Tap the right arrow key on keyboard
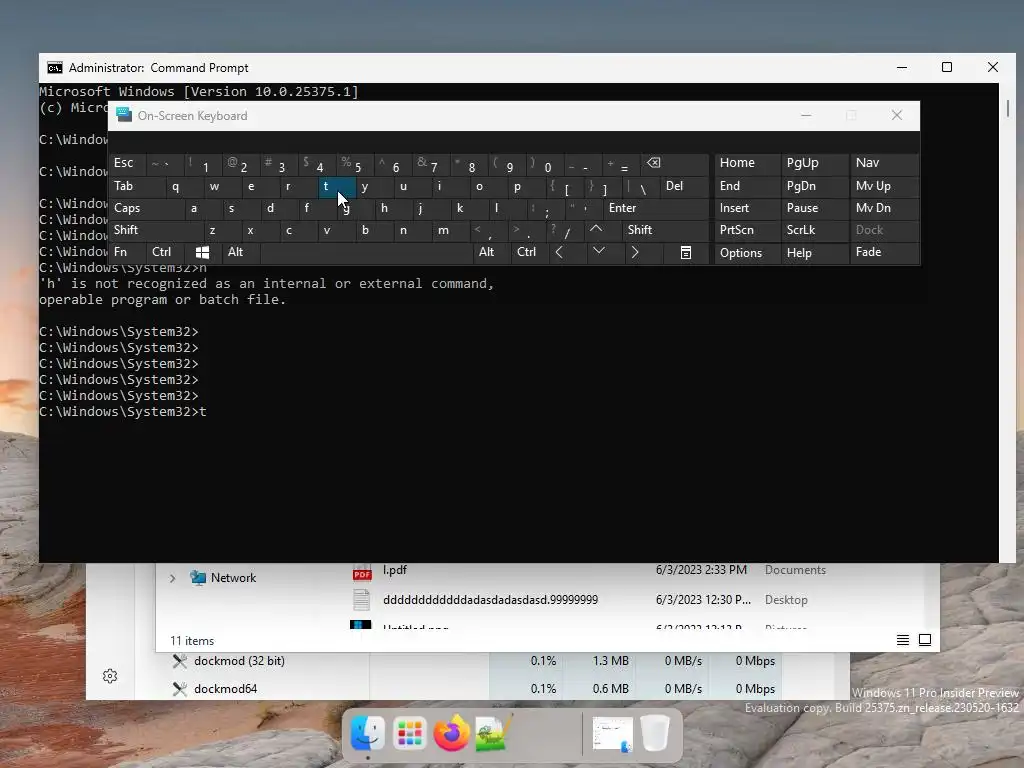The width and height of the screenshot is (1024, 768). coord(635,252)
